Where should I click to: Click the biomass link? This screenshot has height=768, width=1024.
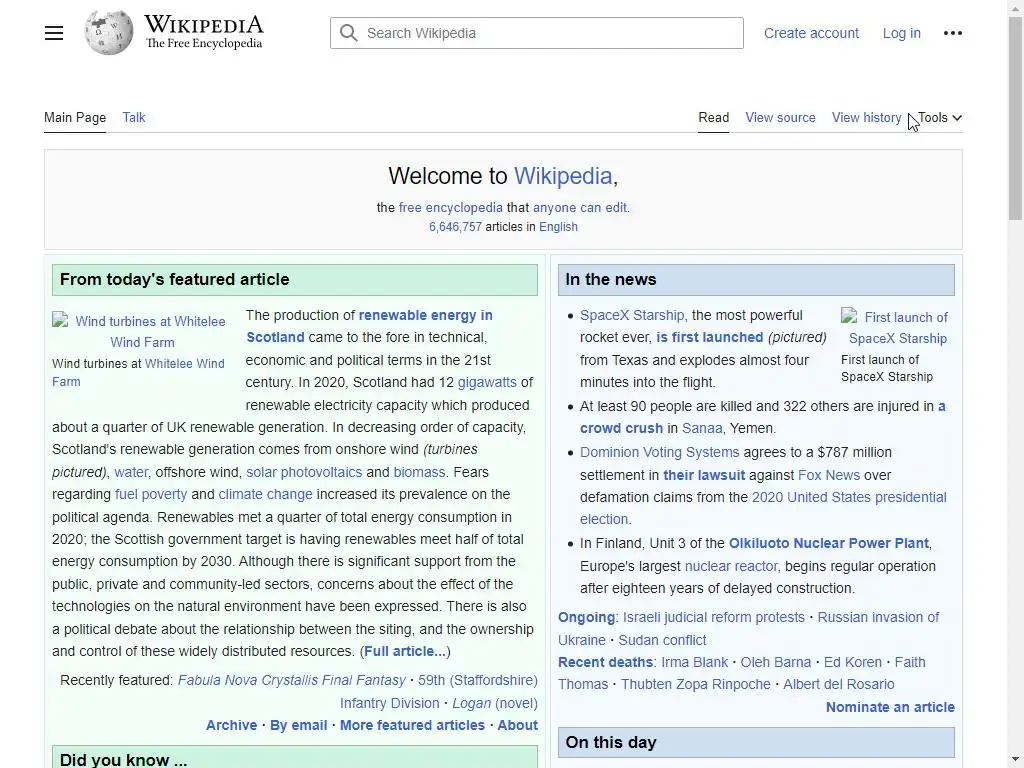419,472
